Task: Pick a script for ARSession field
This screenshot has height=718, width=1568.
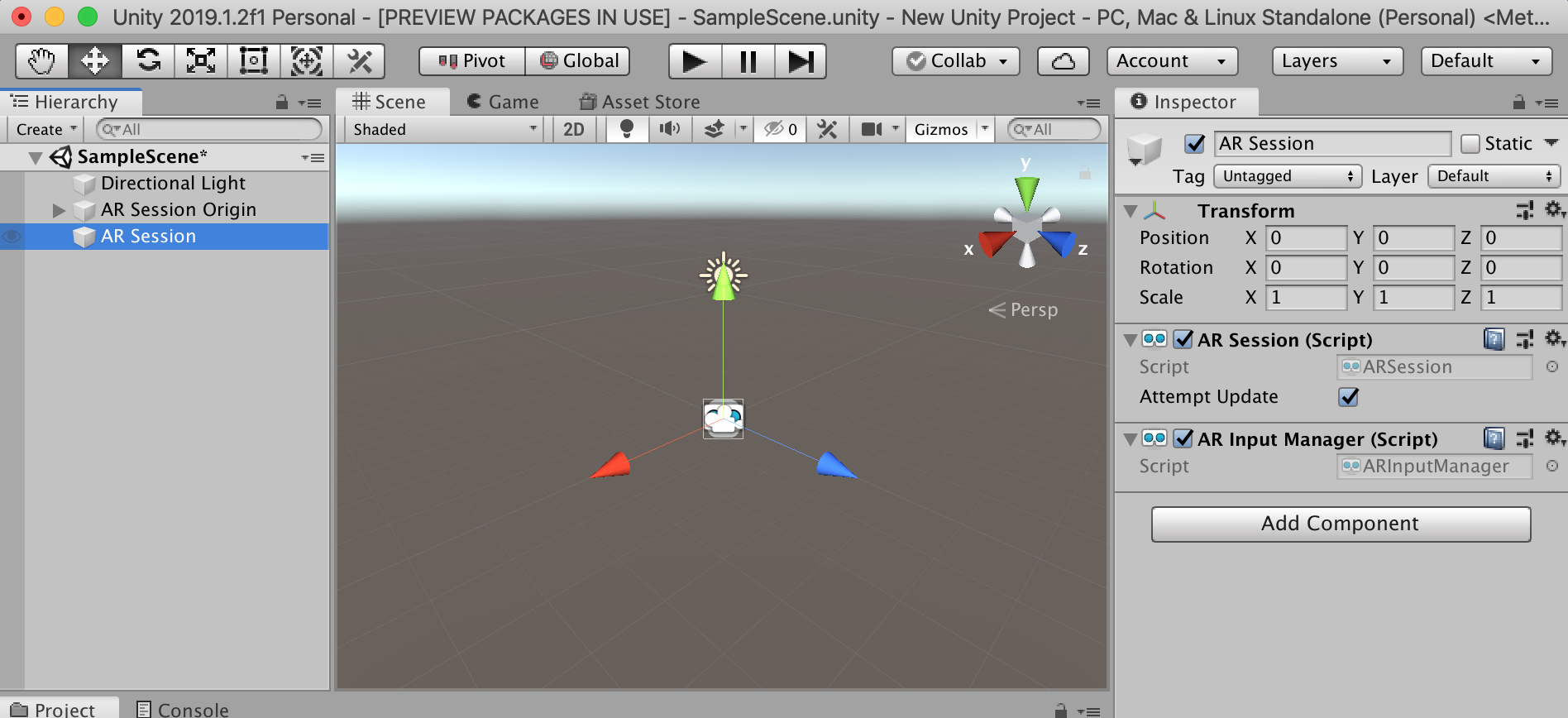Action: point(1552,366)
